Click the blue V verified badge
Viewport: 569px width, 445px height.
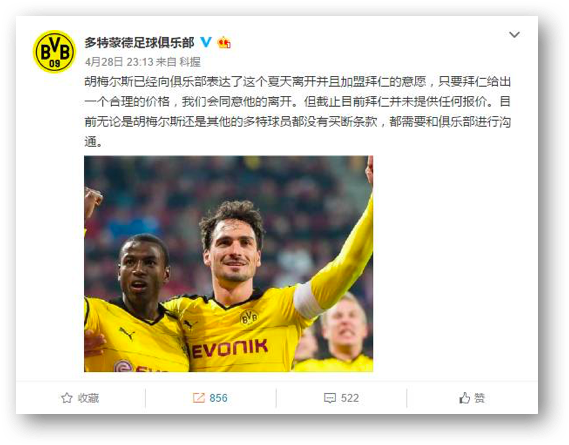206,42
